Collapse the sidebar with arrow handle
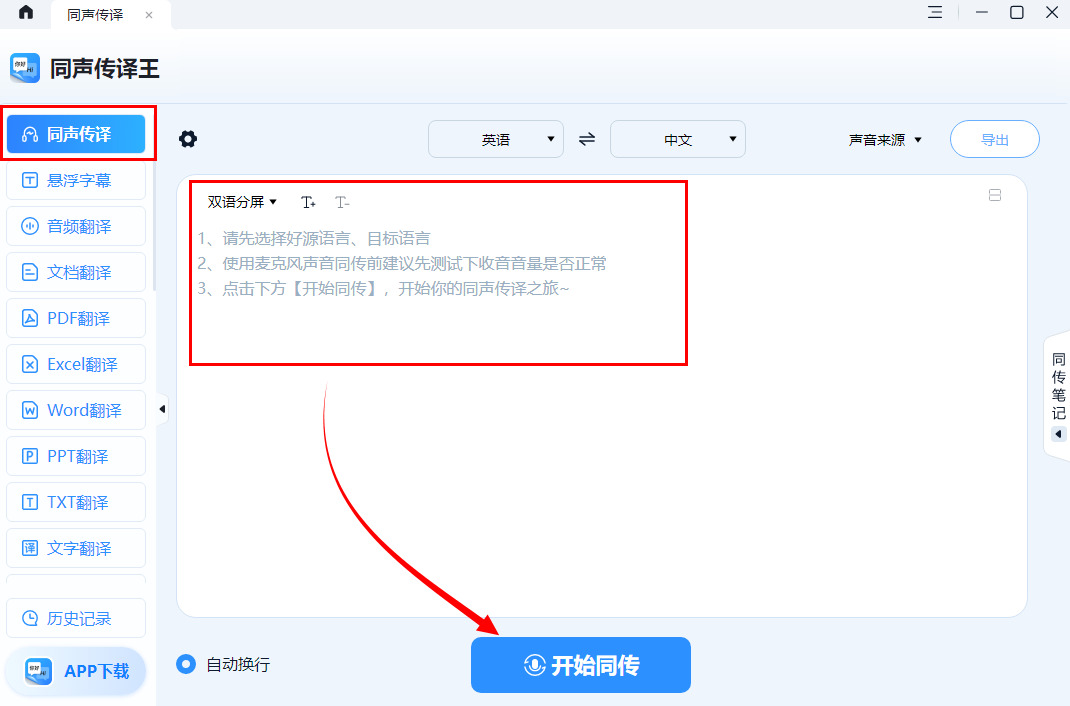The height and width of the screenshot is (706, 1070). pos(162,409)
